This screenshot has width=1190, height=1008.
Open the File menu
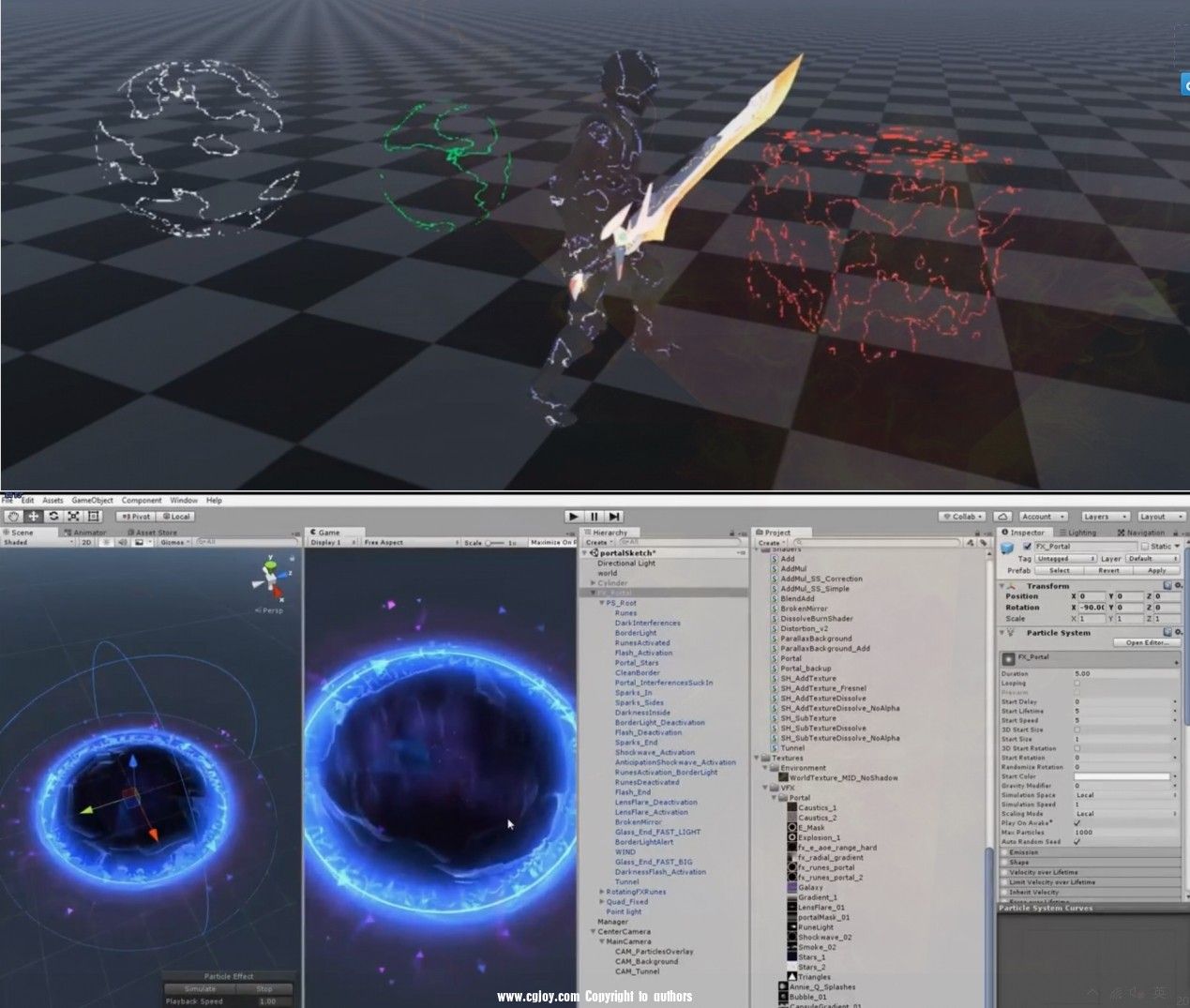tap(8, 501)
